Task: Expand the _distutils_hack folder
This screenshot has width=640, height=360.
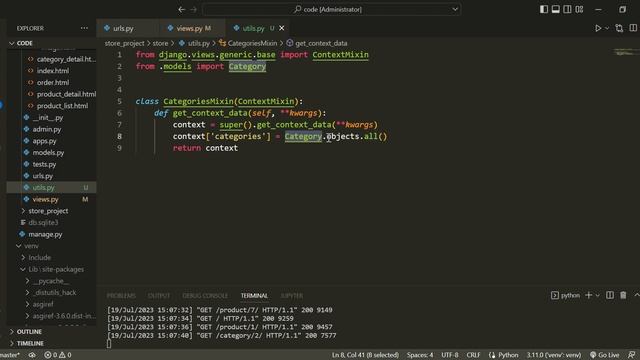Action: pyautogui.click(x=55, y=293)
